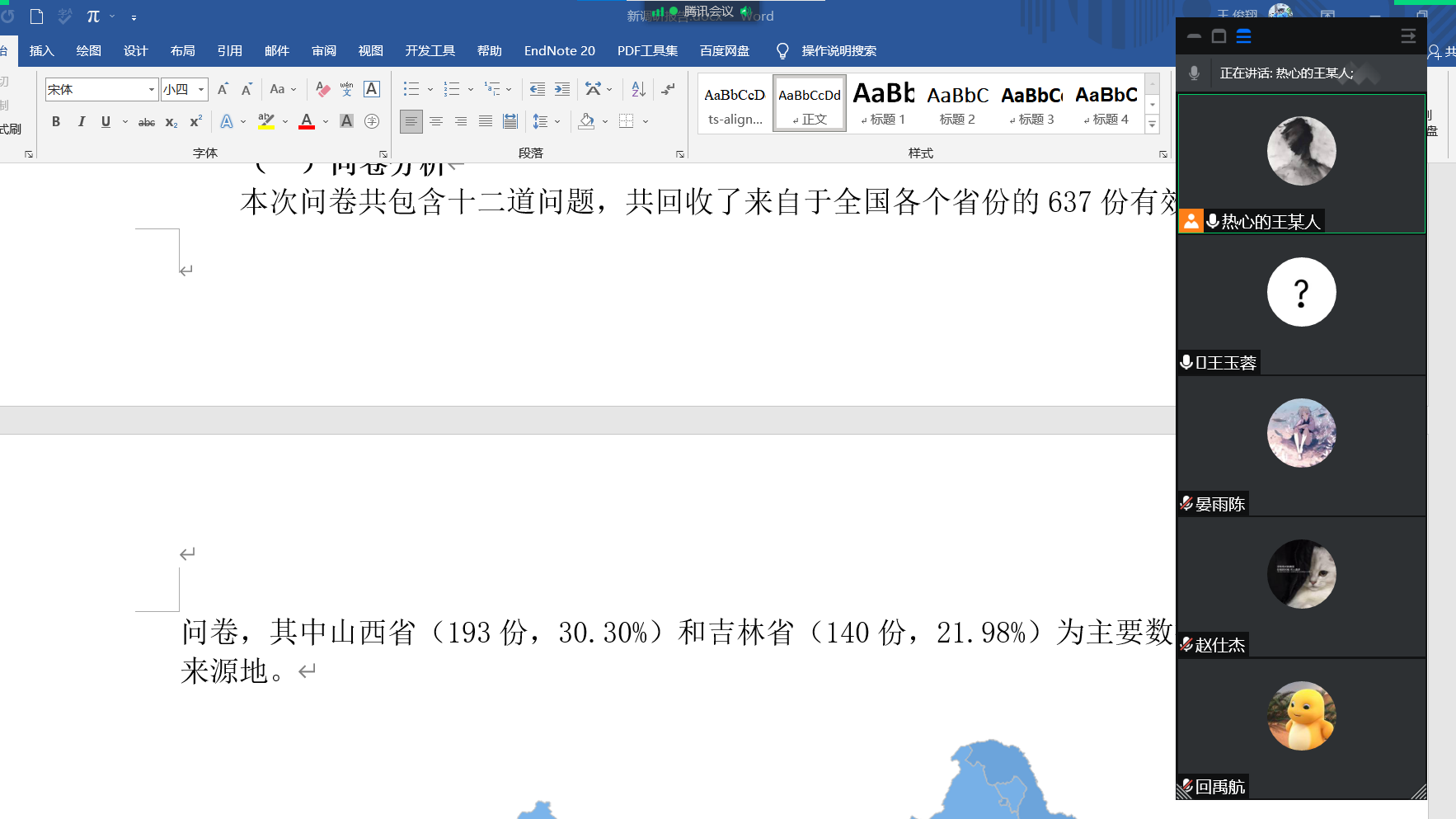This screenshot has height=819, width=1456.
Task: Click the sort A-Z icon
Action: coord(638,89)
